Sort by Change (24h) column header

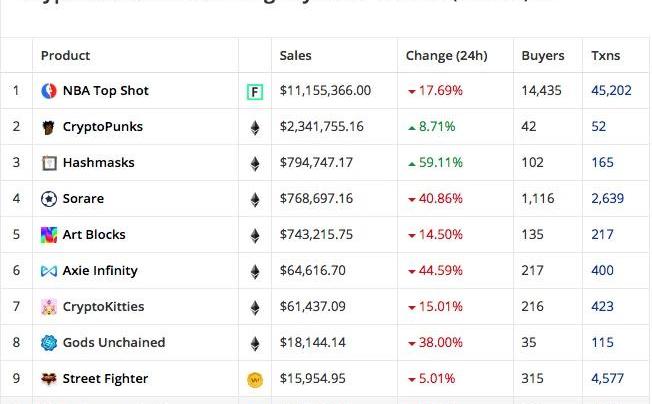coord(444,56)
